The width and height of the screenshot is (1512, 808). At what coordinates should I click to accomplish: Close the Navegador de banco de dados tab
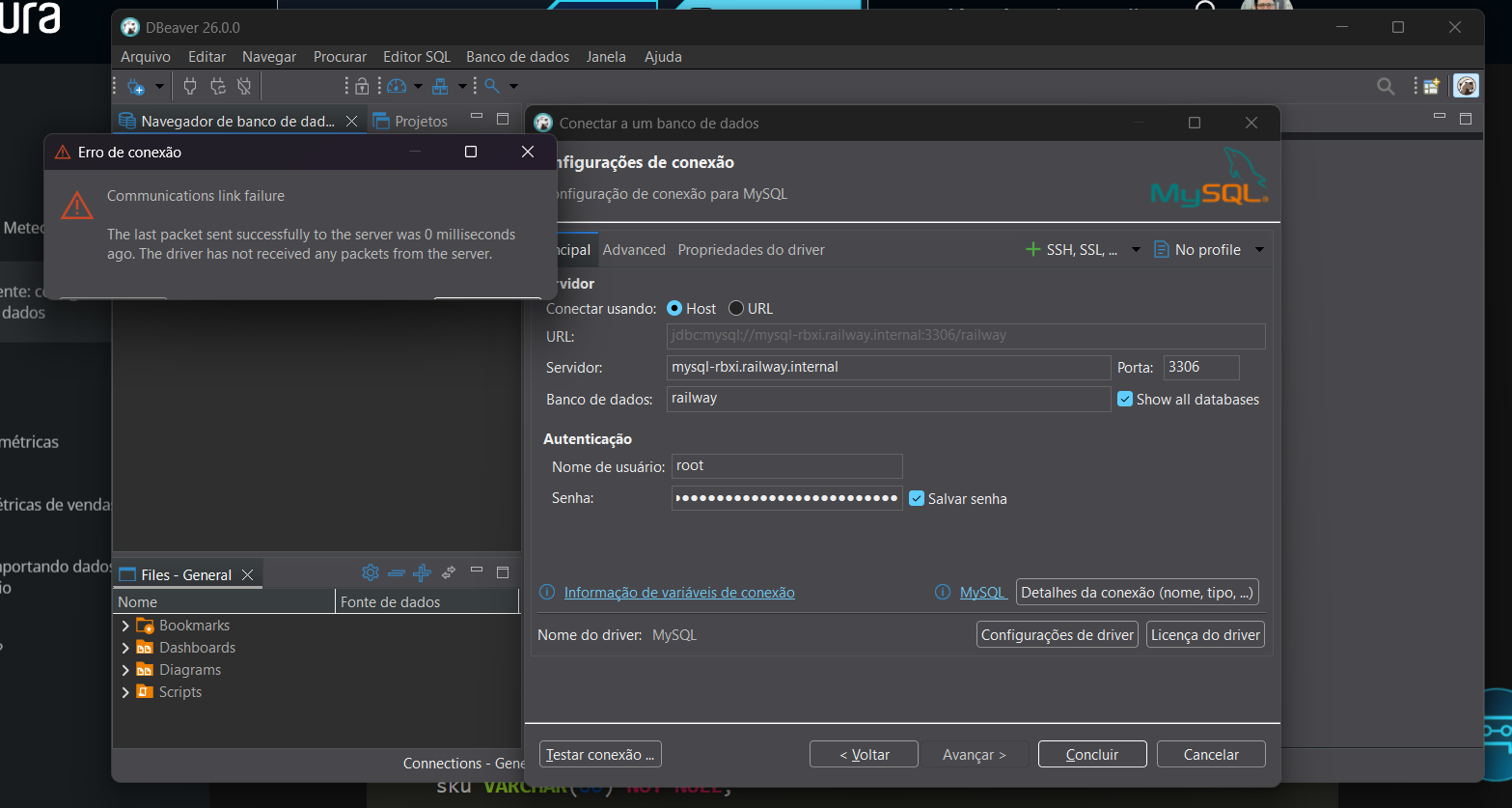352,121
